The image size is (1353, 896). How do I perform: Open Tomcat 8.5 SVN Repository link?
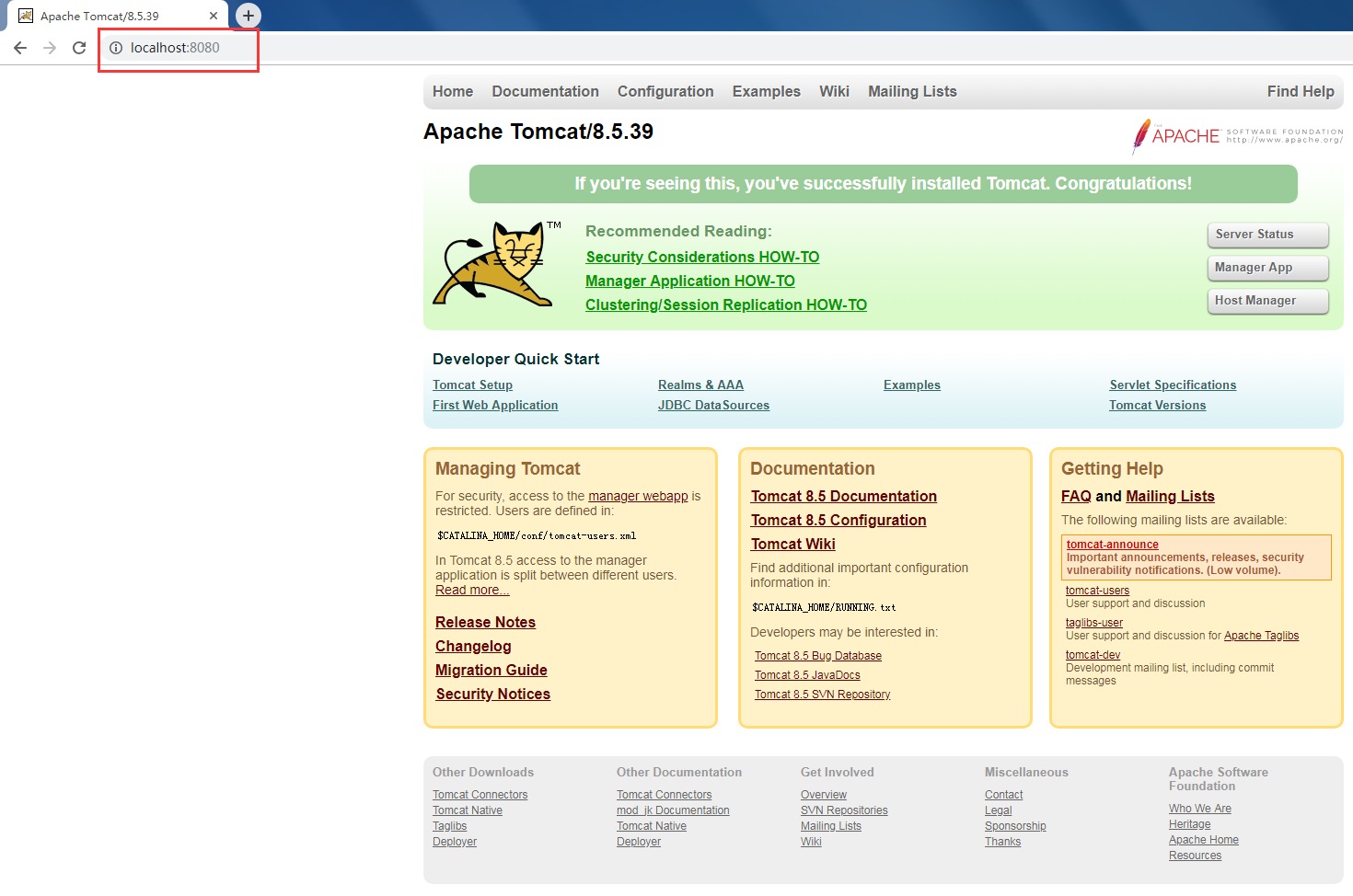click(x=823, y=695)
